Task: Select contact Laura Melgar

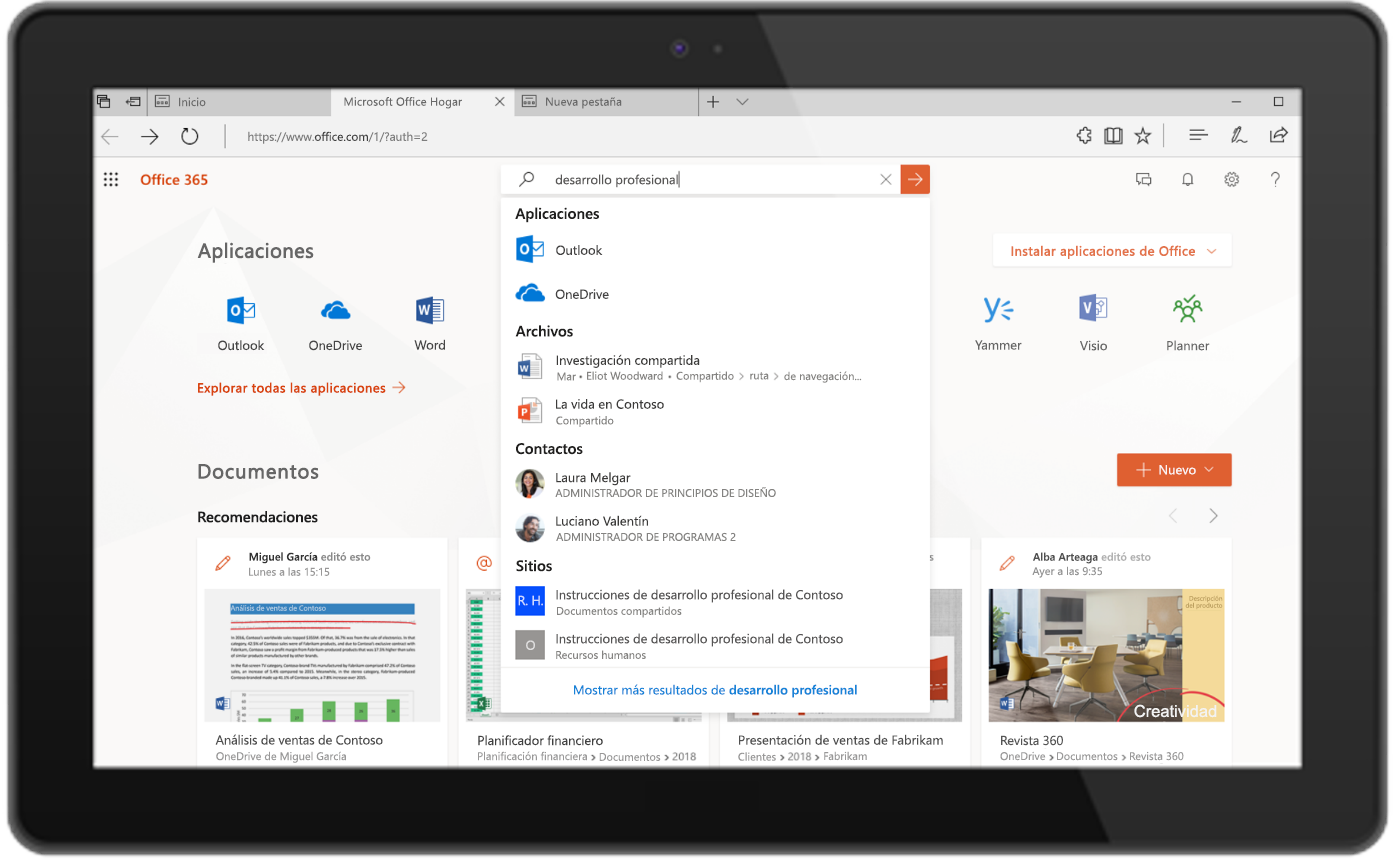Action: (x=715, y=484)
